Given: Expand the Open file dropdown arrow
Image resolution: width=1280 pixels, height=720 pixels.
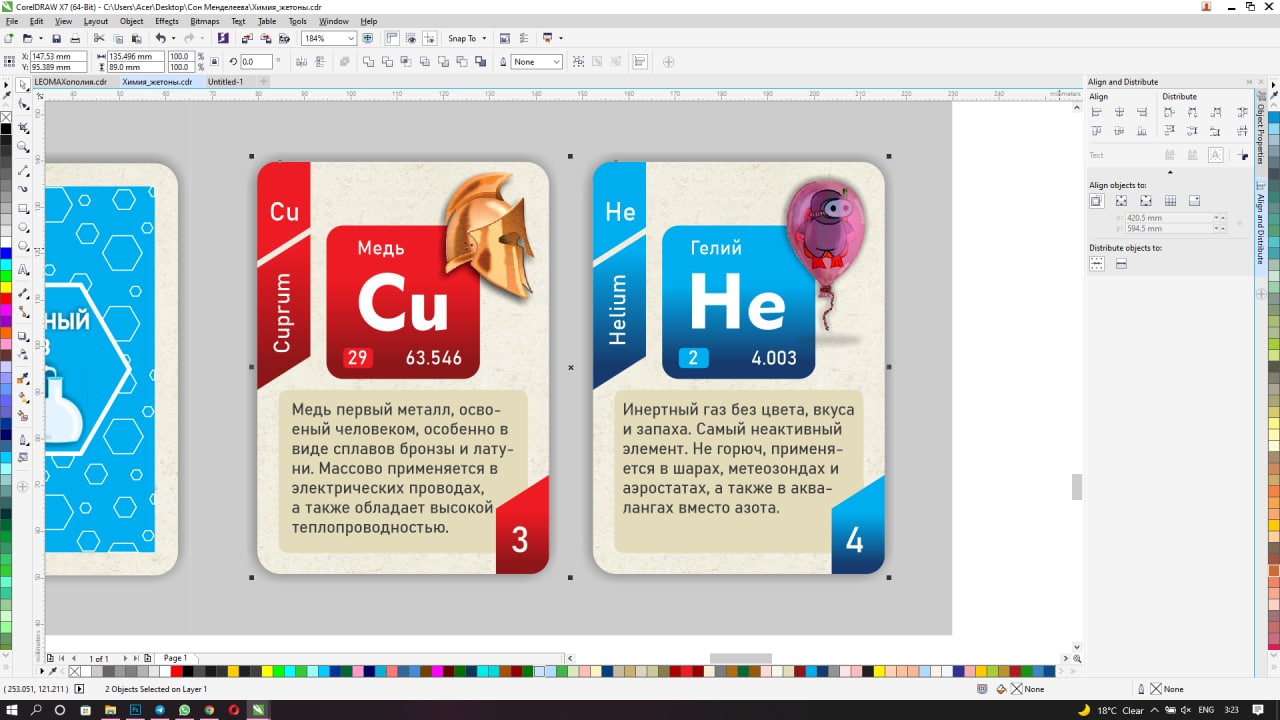Looking at the screenshot, I should 40,38.
